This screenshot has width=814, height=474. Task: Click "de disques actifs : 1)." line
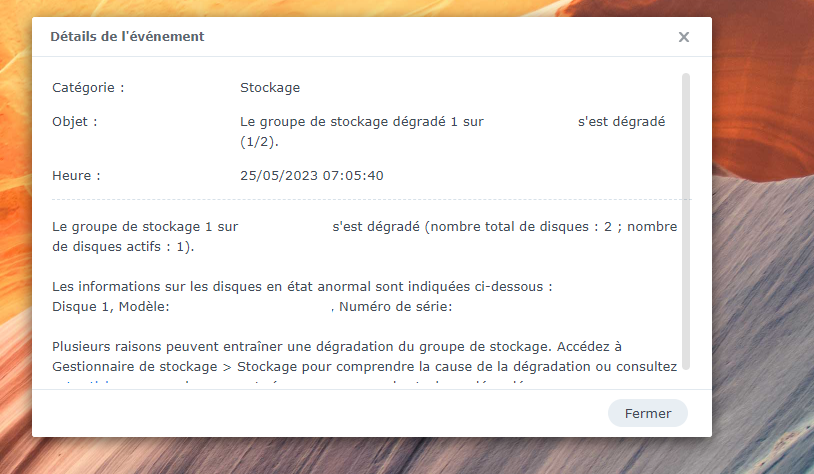(123, 247)
